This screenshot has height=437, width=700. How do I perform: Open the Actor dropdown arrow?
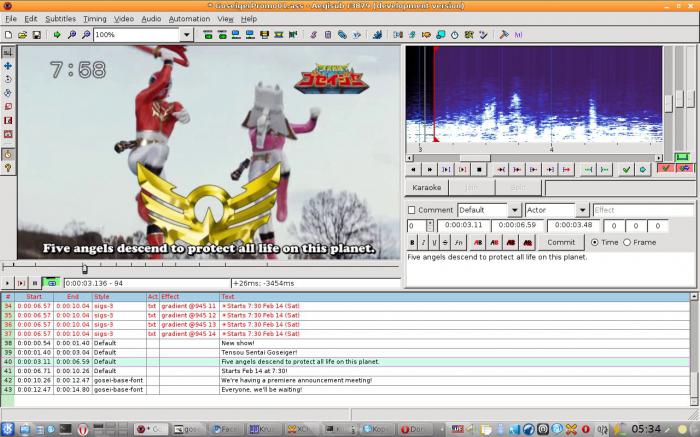coord(582,210)
